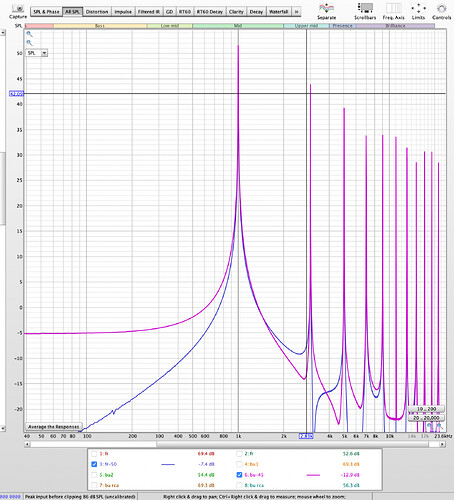Viewport: 454px width, 500px height.
Task: Click blue line swatch for fr-50
Action: tap(168, 464)
